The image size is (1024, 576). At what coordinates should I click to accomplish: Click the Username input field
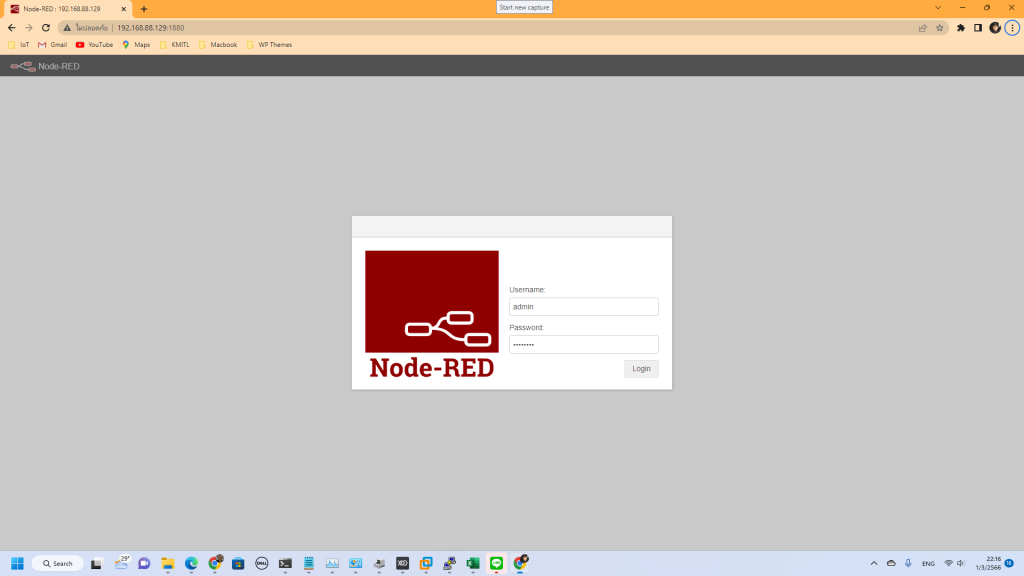[583, 306]
